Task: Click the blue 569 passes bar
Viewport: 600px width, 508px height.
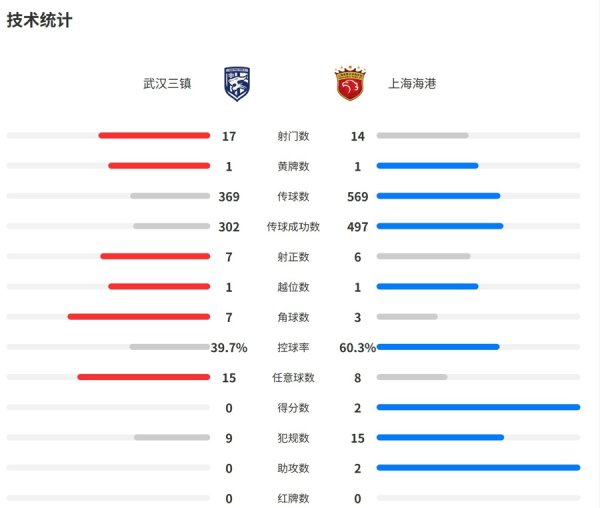Action: pyautogui.click(x=439, y=196)
